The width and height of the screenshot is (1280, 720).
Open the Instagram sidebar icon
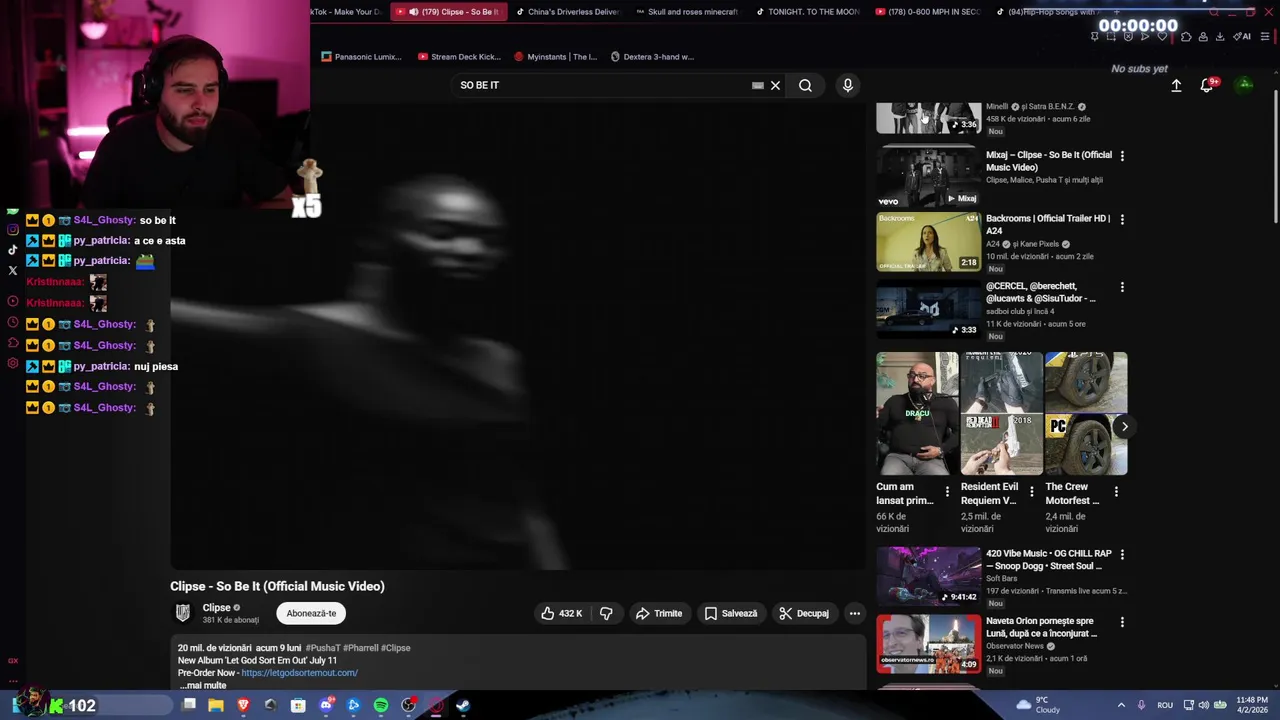point(13,230)
